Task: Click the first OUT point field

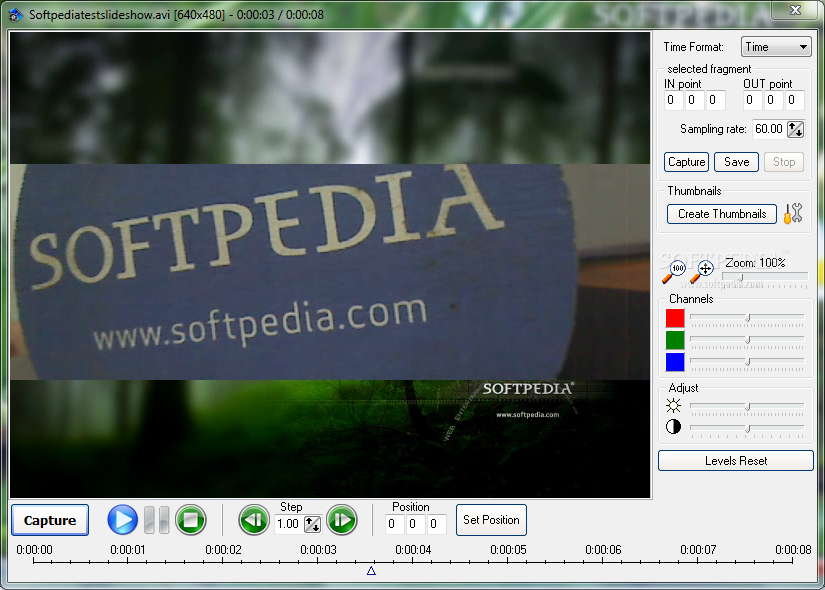Action: point(752,100)
